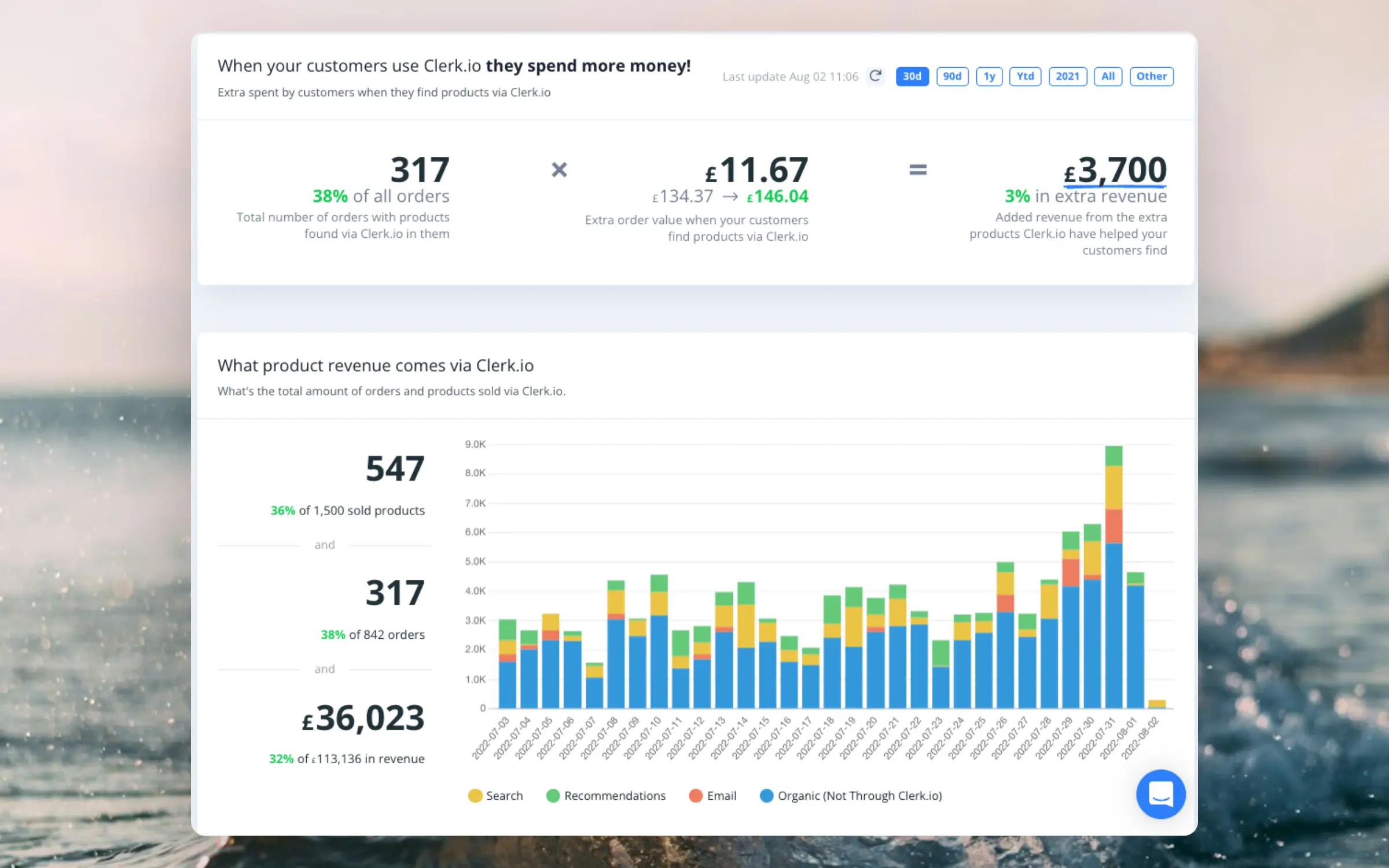Toggle Organic (Not Through Clerk.io) legend series

(x=851, y=796)
